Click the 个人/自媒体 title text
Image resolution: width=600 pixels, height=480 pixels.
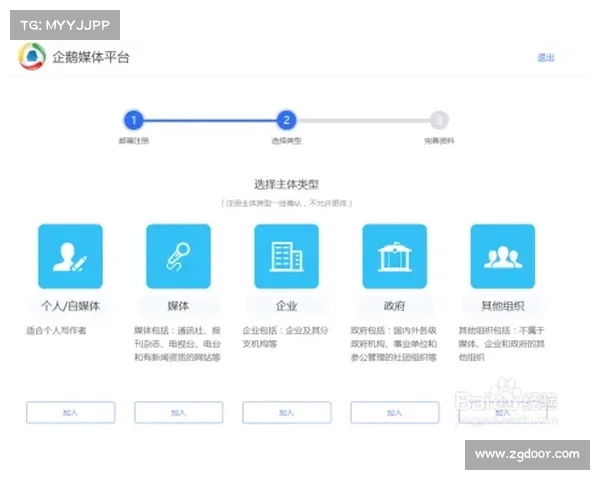point(70,306)
